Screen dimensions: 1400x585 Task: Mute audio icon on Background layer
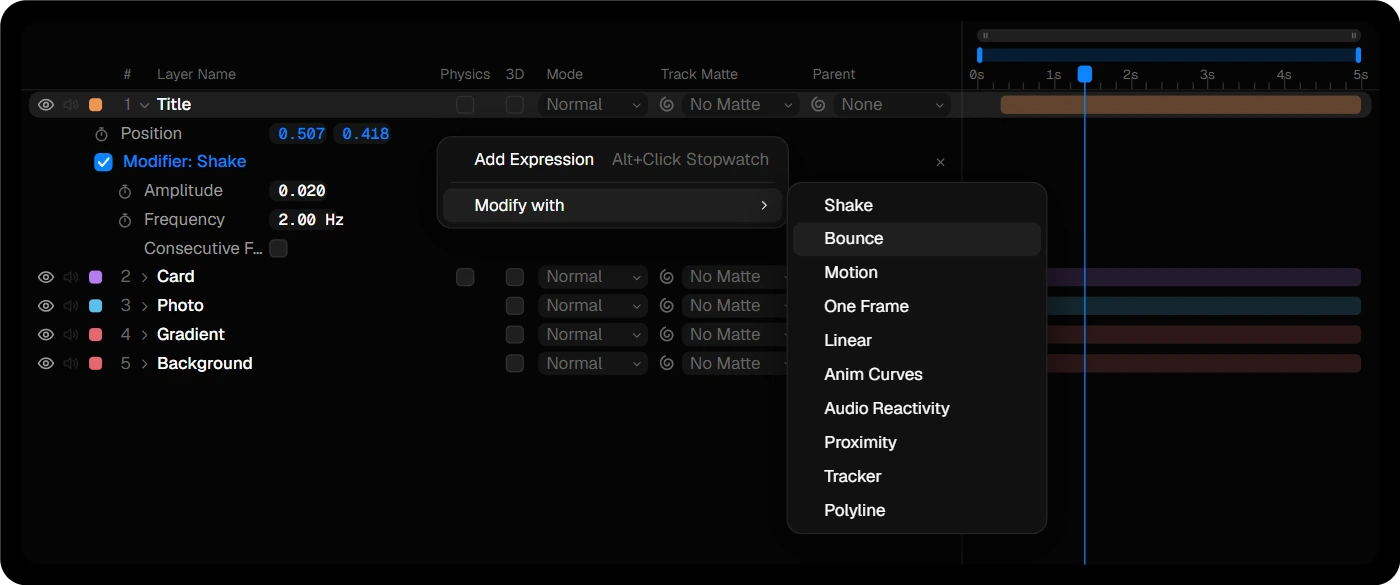pyautogui.click(x=71, y=364)
